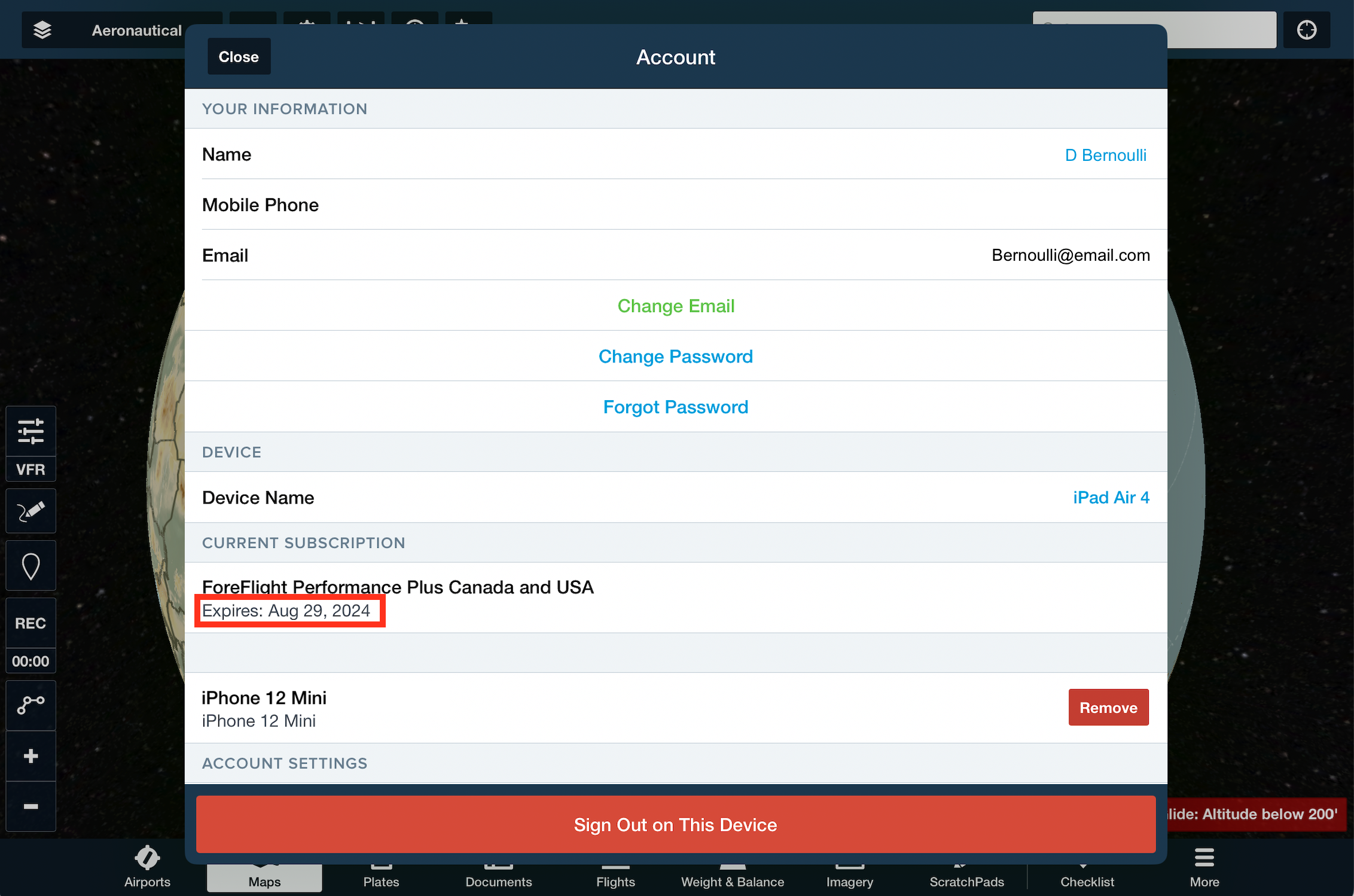Tap the Glide altitude warning banner

tap(1256, 814)
